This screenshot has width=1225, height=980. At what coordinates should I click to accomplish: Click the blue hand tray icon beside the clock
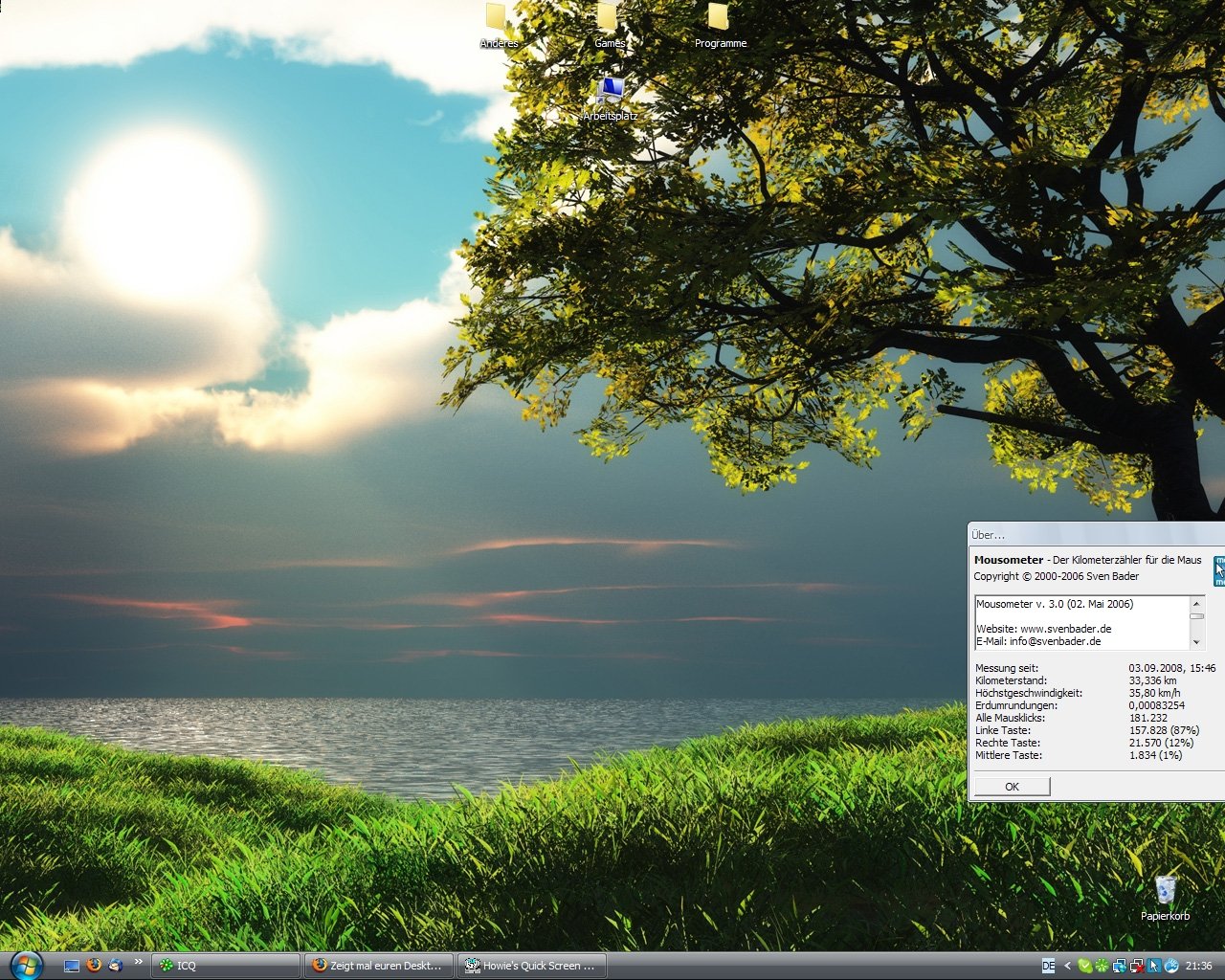1171,966
